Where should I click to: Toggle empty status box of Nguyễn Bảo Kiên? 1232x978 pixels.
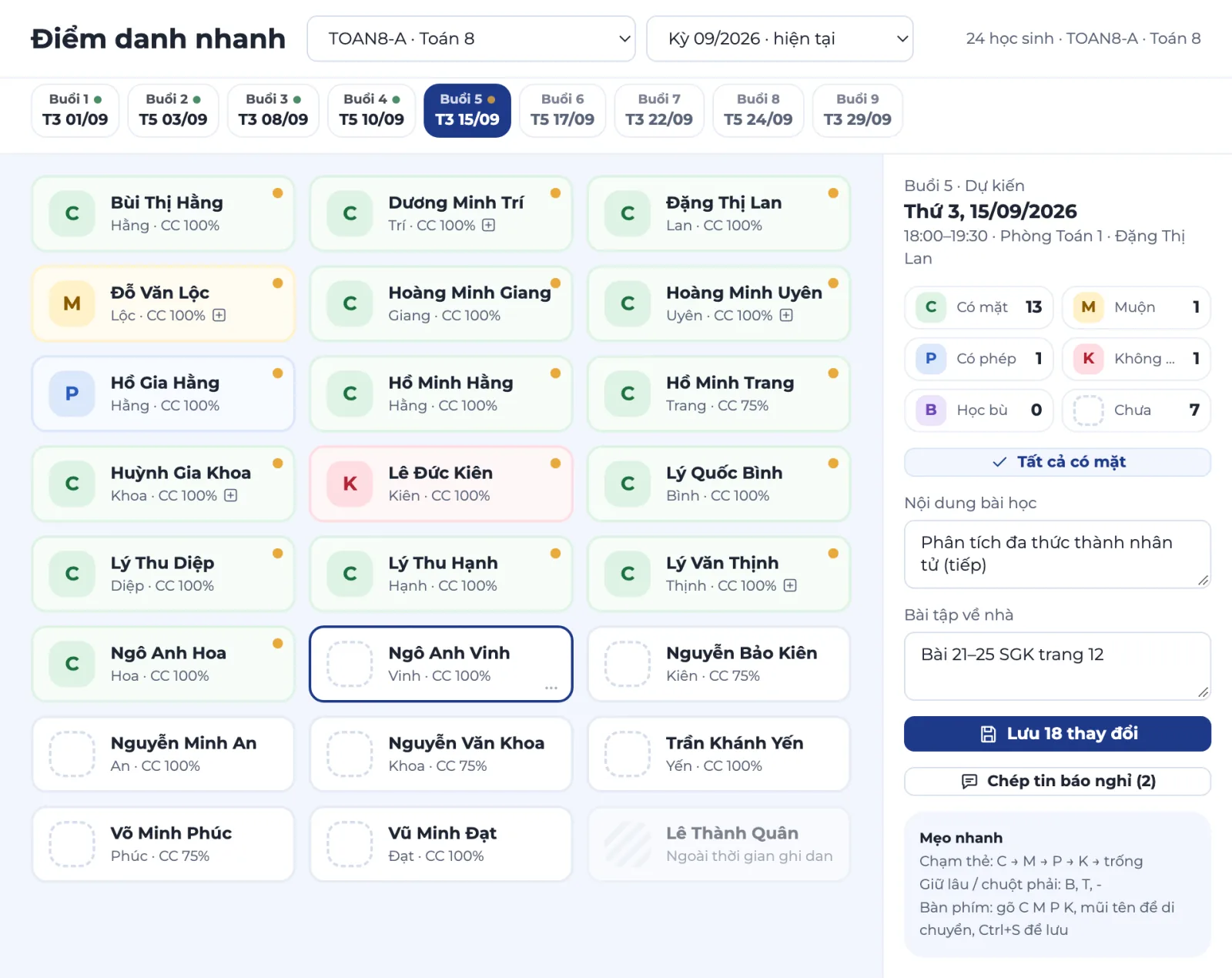[628, 664]
